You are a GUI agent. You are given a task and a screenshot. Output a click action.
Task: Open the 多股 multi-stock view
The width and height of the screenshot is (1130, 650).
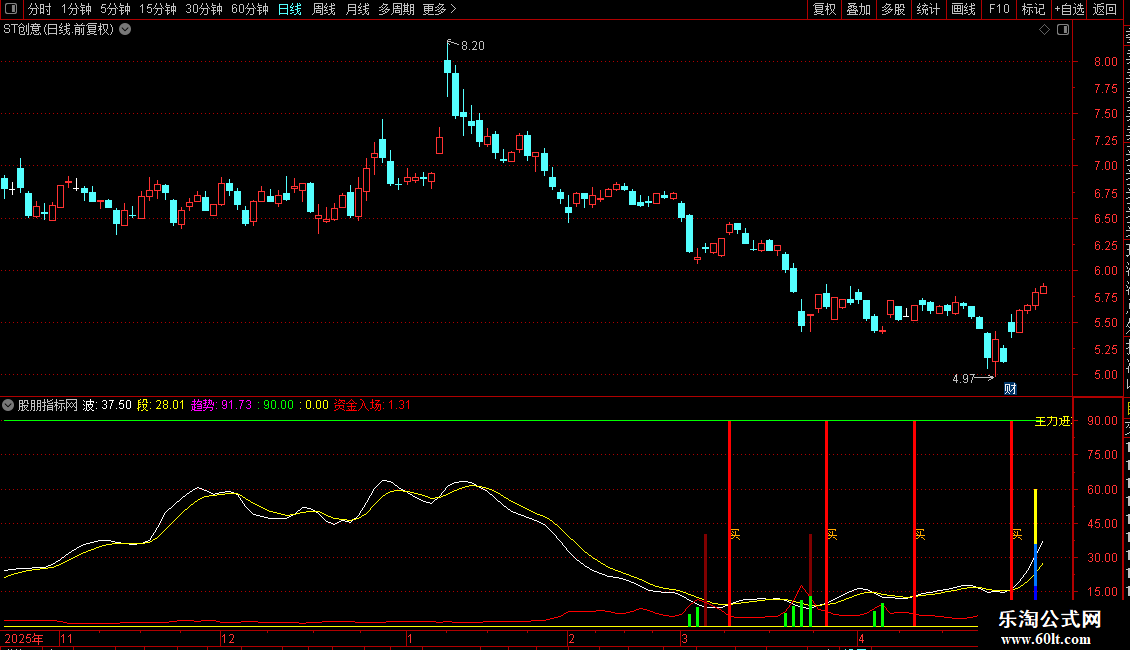pos(893,9)
